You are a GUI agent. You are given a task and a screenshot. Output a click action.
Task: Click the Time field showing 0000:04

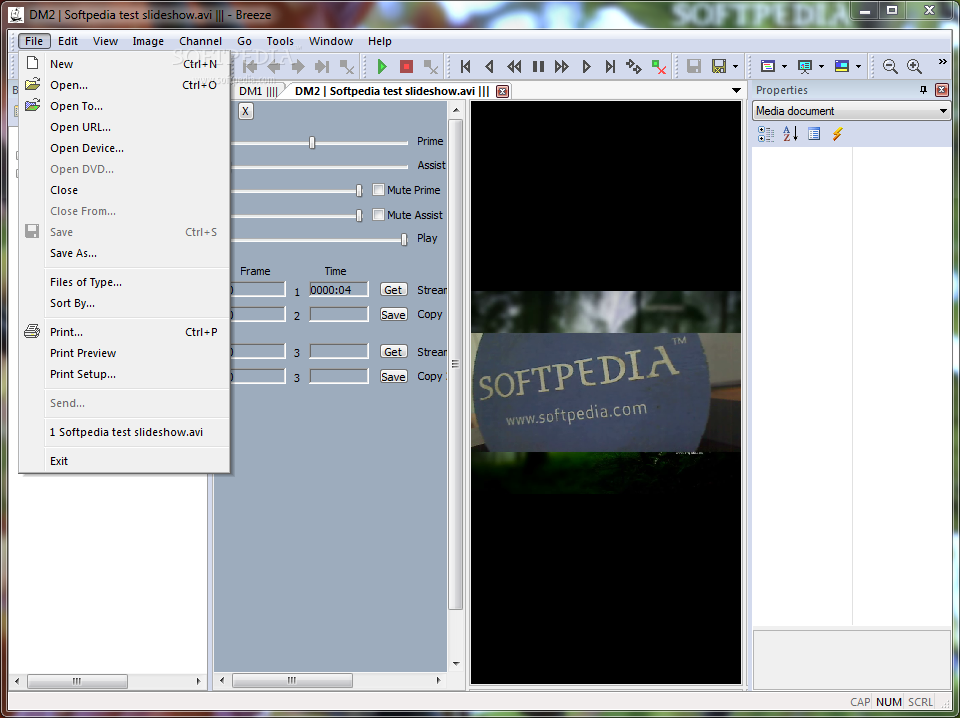coord(339,290)
